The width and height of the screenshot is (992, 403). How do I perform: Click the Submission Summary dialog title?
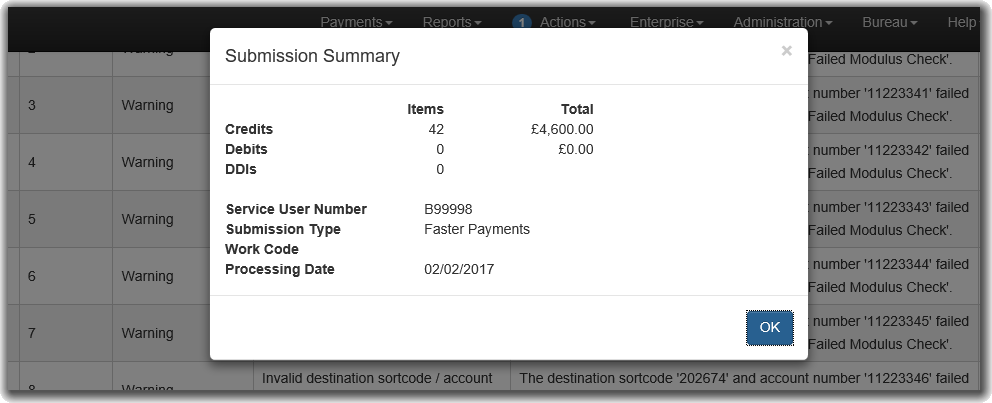[x=313, y=56]
